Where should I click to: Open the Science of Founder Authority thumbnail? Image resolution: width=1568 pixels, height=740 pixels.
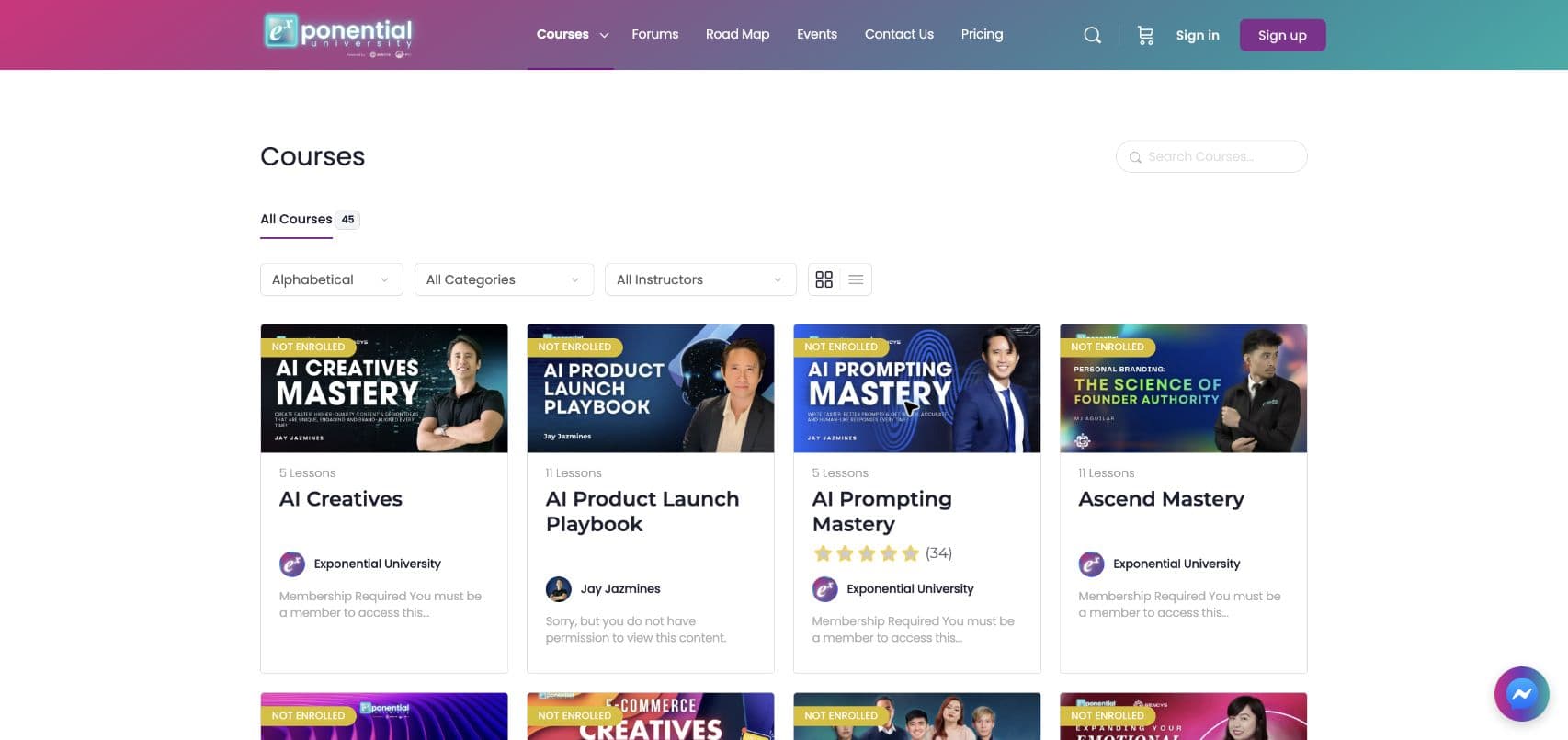coord(1184,388)
